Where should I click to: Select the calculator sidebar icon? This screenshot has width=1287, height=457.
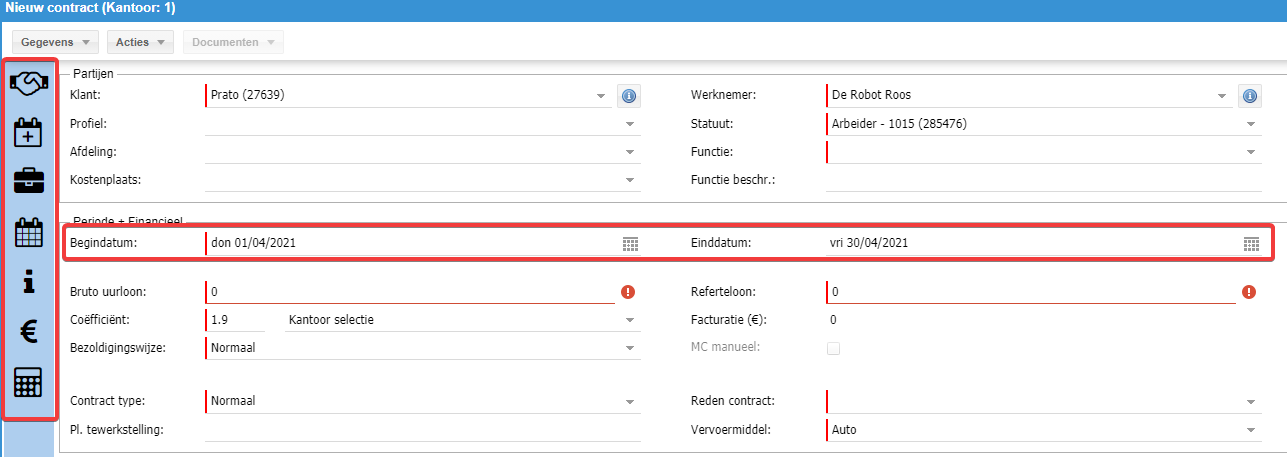[x=29, y=382]
